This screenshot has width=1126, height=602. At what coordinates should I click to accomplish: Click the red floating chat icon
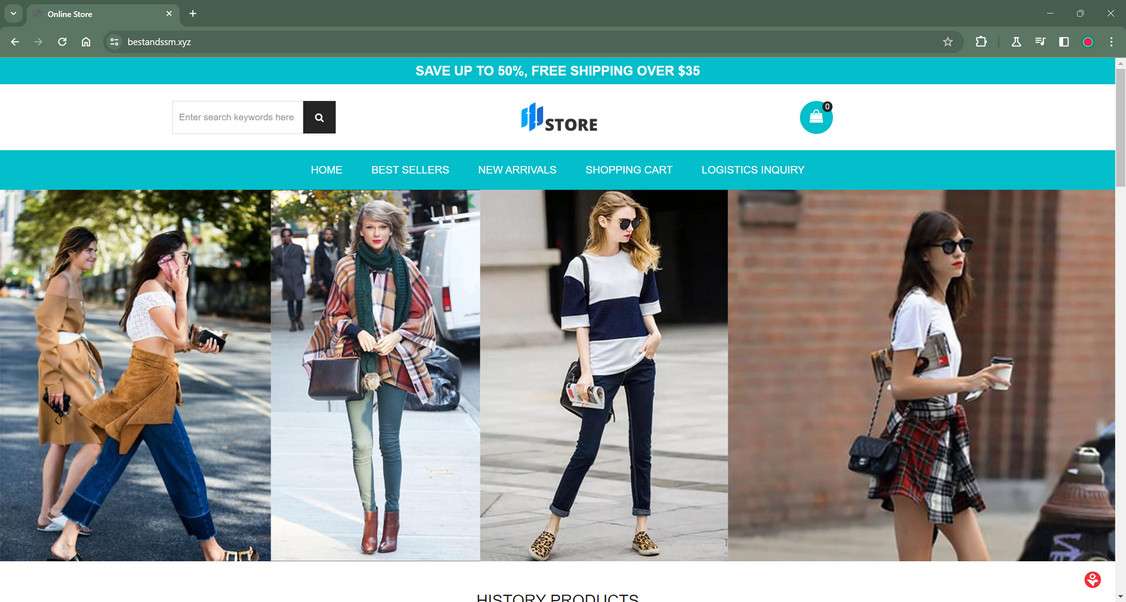[x=1092, y=579]
